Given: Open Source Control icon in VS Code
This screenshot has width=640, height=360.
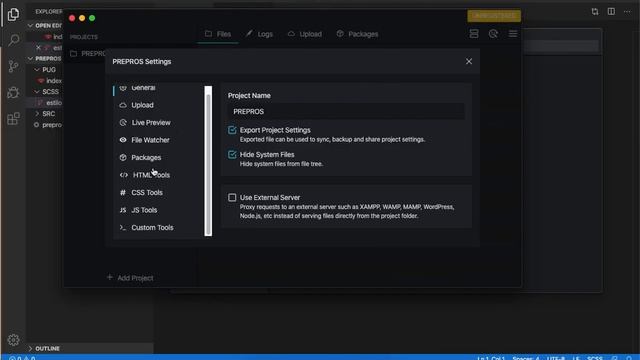Looking at the screenshot, I should (x=13, y=66).
